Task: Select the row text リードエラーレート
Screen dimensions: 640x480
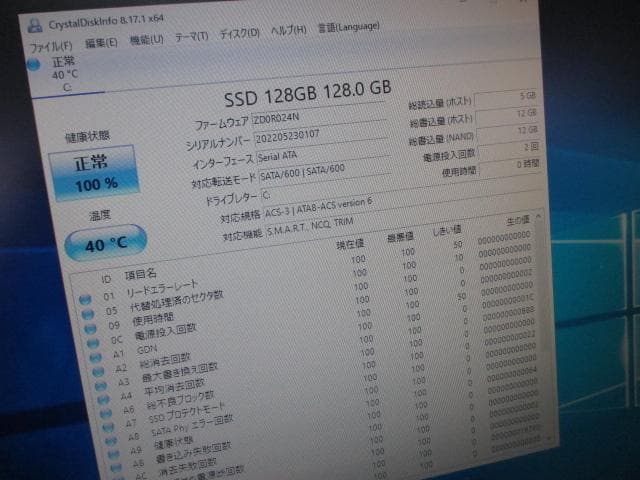Action: [162, 289]
